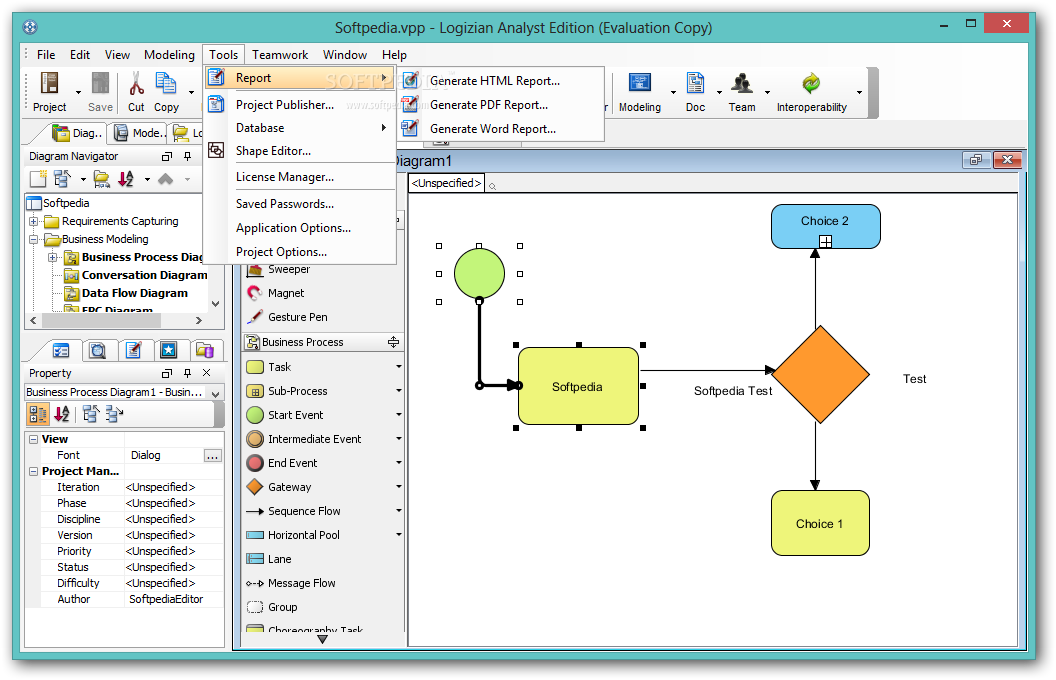Viewport: 1056px width, 680px height.
Task: Select the Choice 2 shape
Action: [825, 227]
